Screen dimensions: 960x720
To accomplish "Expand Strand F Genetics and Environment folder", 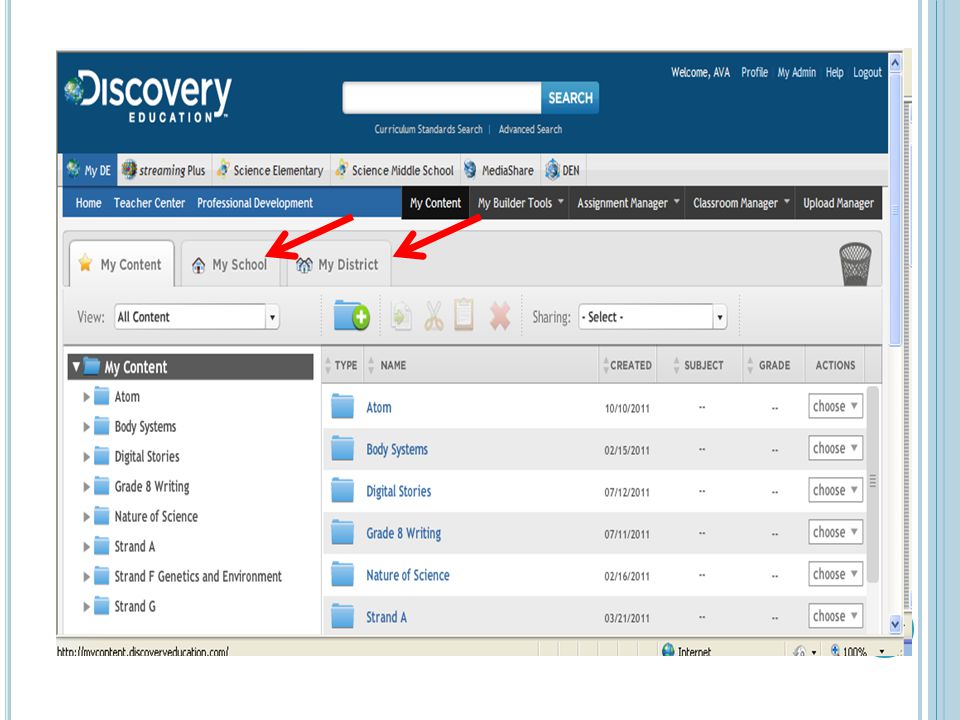I will (x=86, y=577).
